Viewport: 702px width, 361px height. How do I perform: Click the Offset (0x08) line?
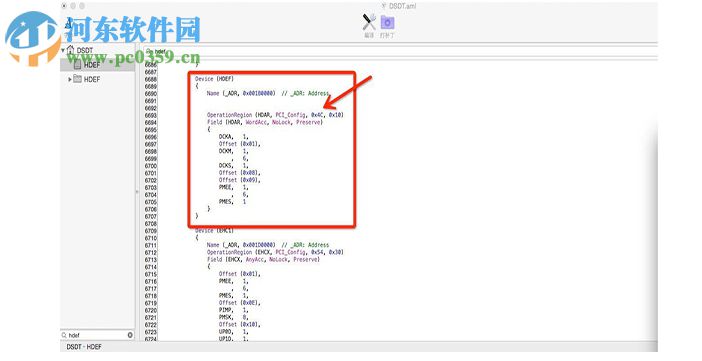coord(240,172)
